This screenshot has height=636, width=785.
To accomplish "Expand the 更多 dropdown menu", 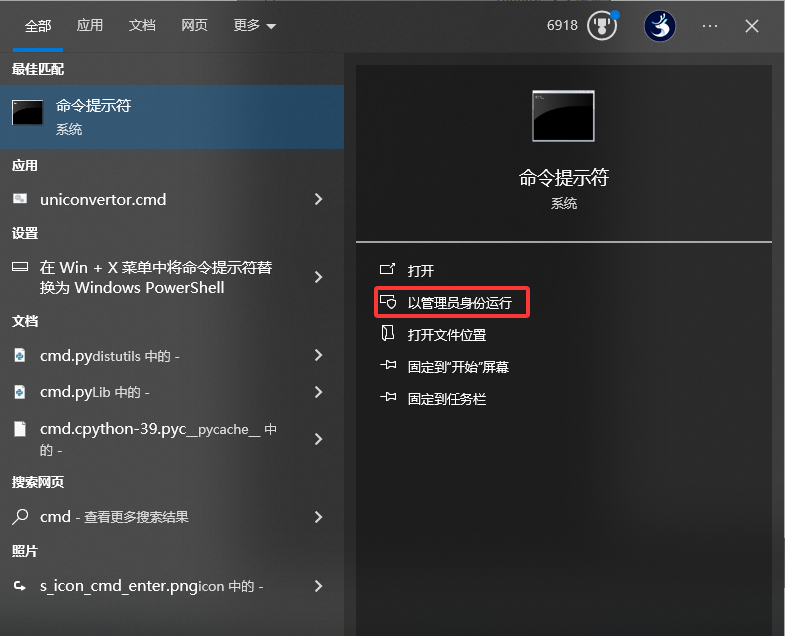I will coord(254,25).
